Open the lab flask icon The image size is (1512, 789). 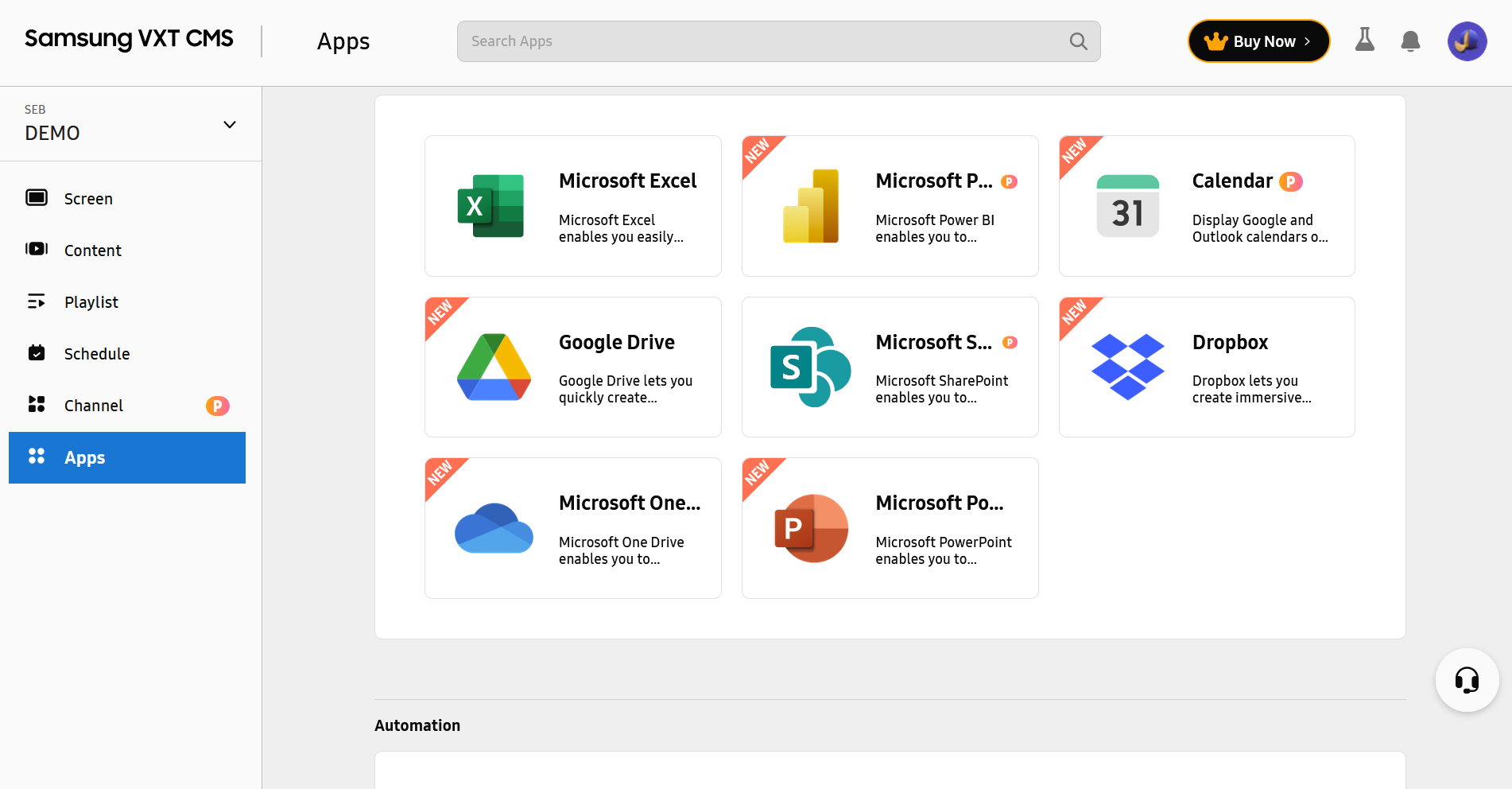[1364, 40]
